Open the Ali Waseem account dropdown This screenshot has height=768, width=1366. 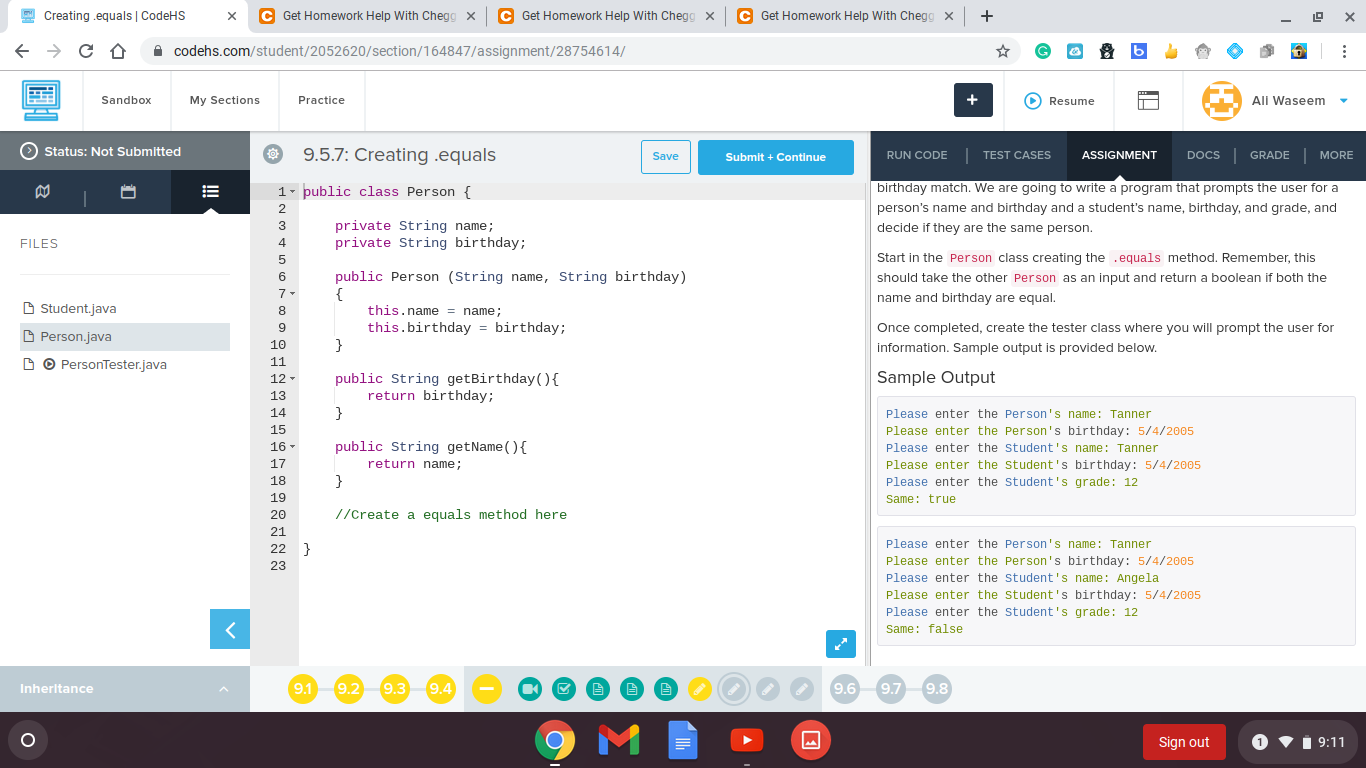[x=1343, y=101]
